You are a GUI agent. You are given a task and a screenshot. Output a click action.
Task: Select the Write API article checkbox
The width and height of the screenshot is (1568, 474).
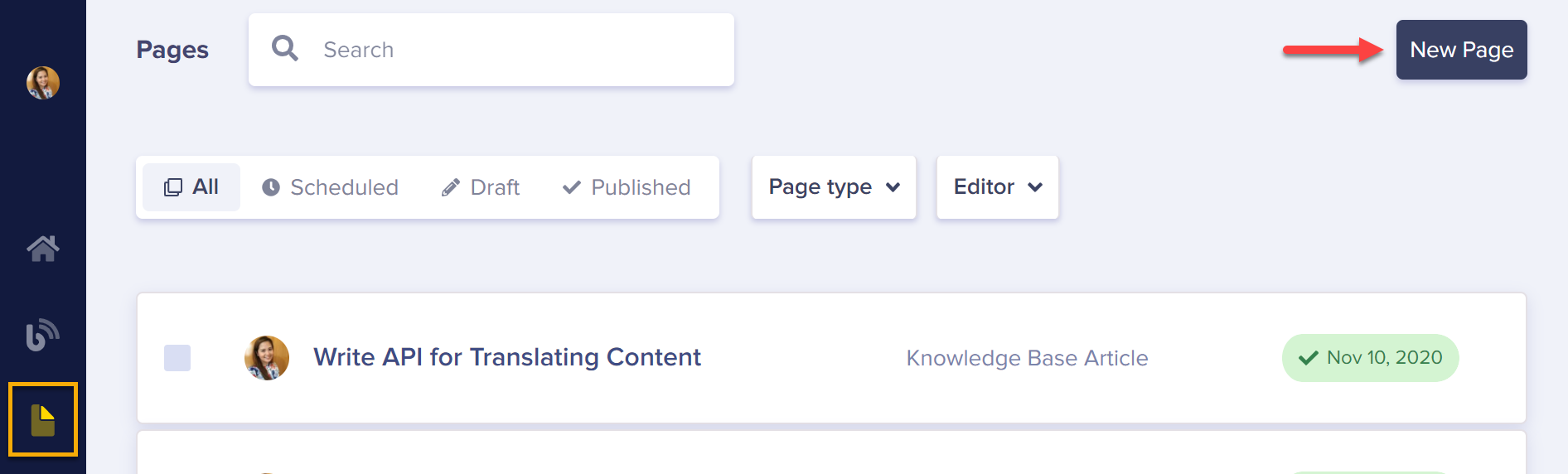pyautogui.click(x=177, y=358)
